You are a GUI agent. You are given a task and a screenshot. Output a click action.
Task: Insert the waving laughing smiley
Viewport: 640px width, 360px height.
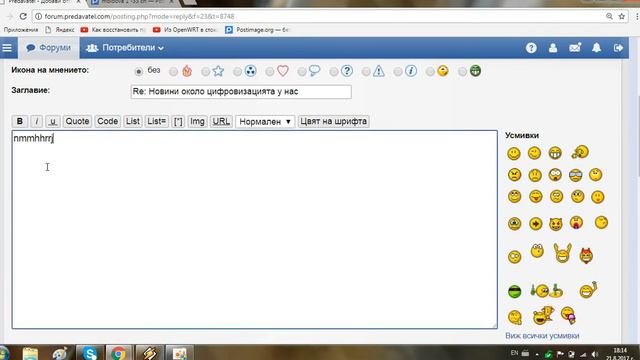[x=588, y=290]
